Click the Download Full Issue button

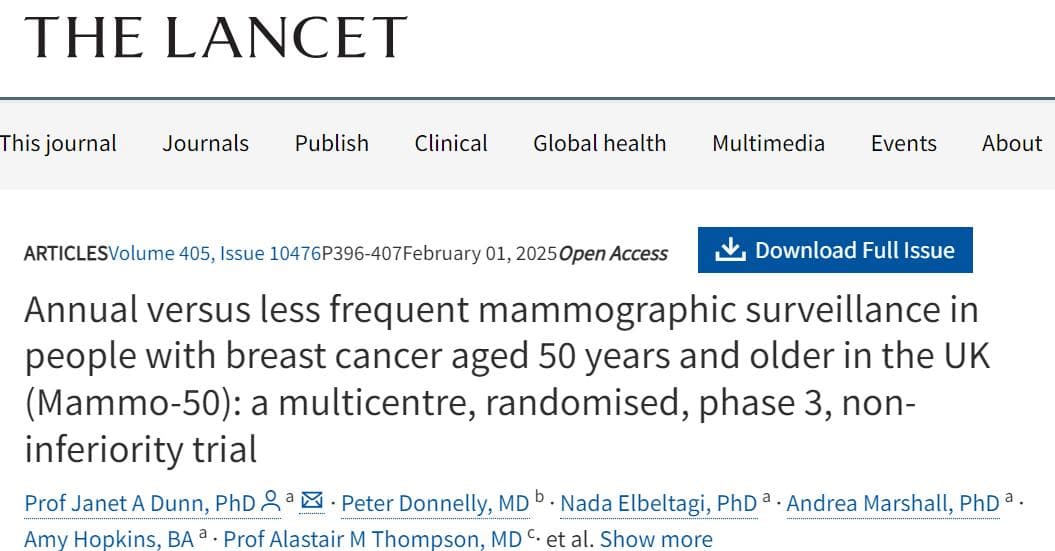835,250
